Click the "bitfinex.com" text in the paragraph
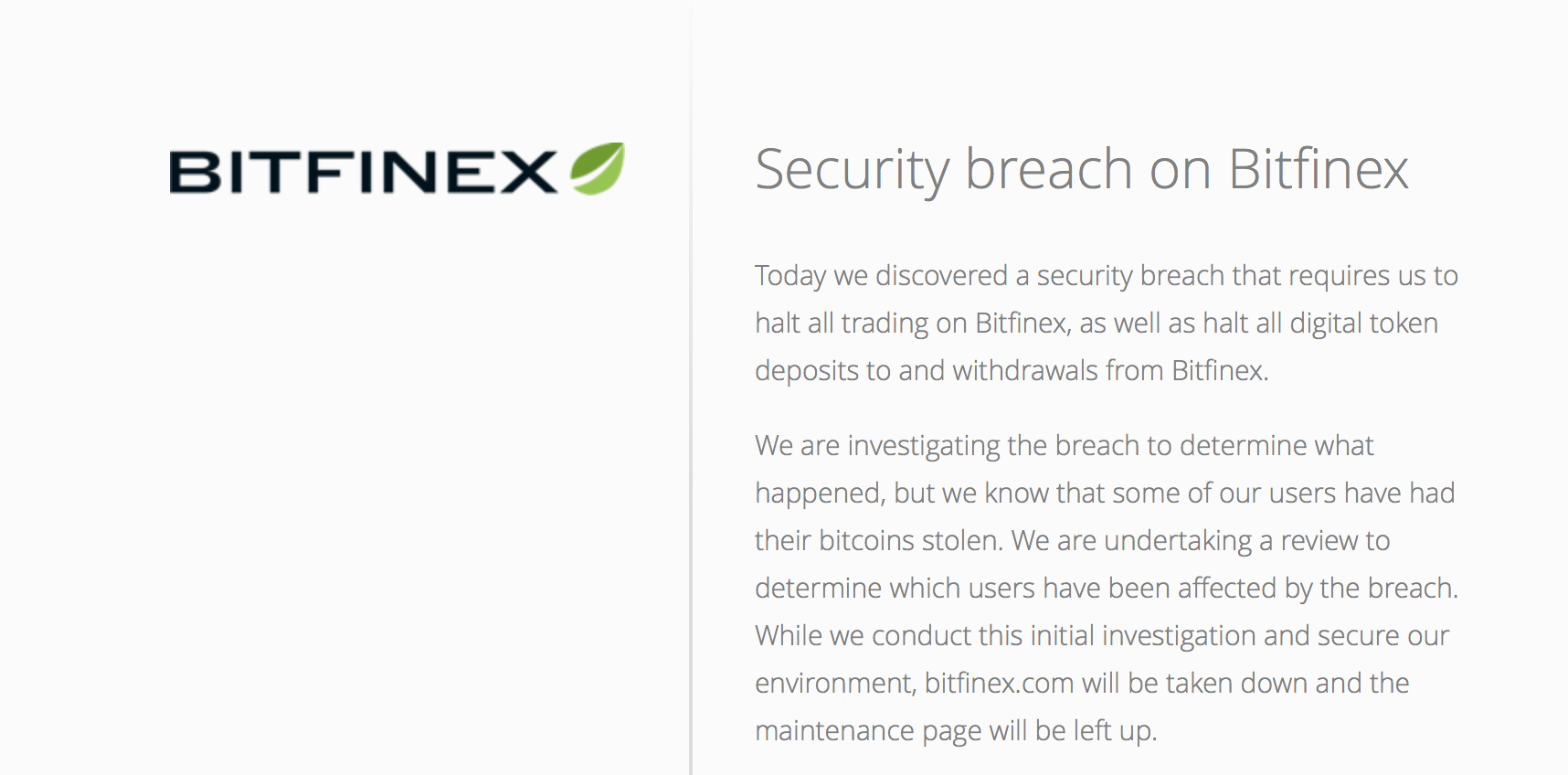The height and width of the screenshot is (775, 1568). (x=999, y=683)
